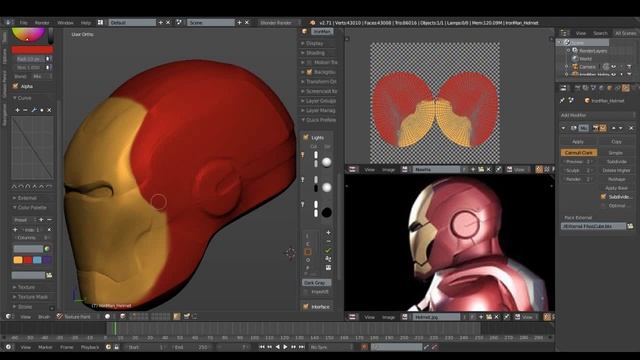The height and width of the screenshot is (360, 640).
Task: Open the Blender Render engine dropdown
Action: coord(279,22)
